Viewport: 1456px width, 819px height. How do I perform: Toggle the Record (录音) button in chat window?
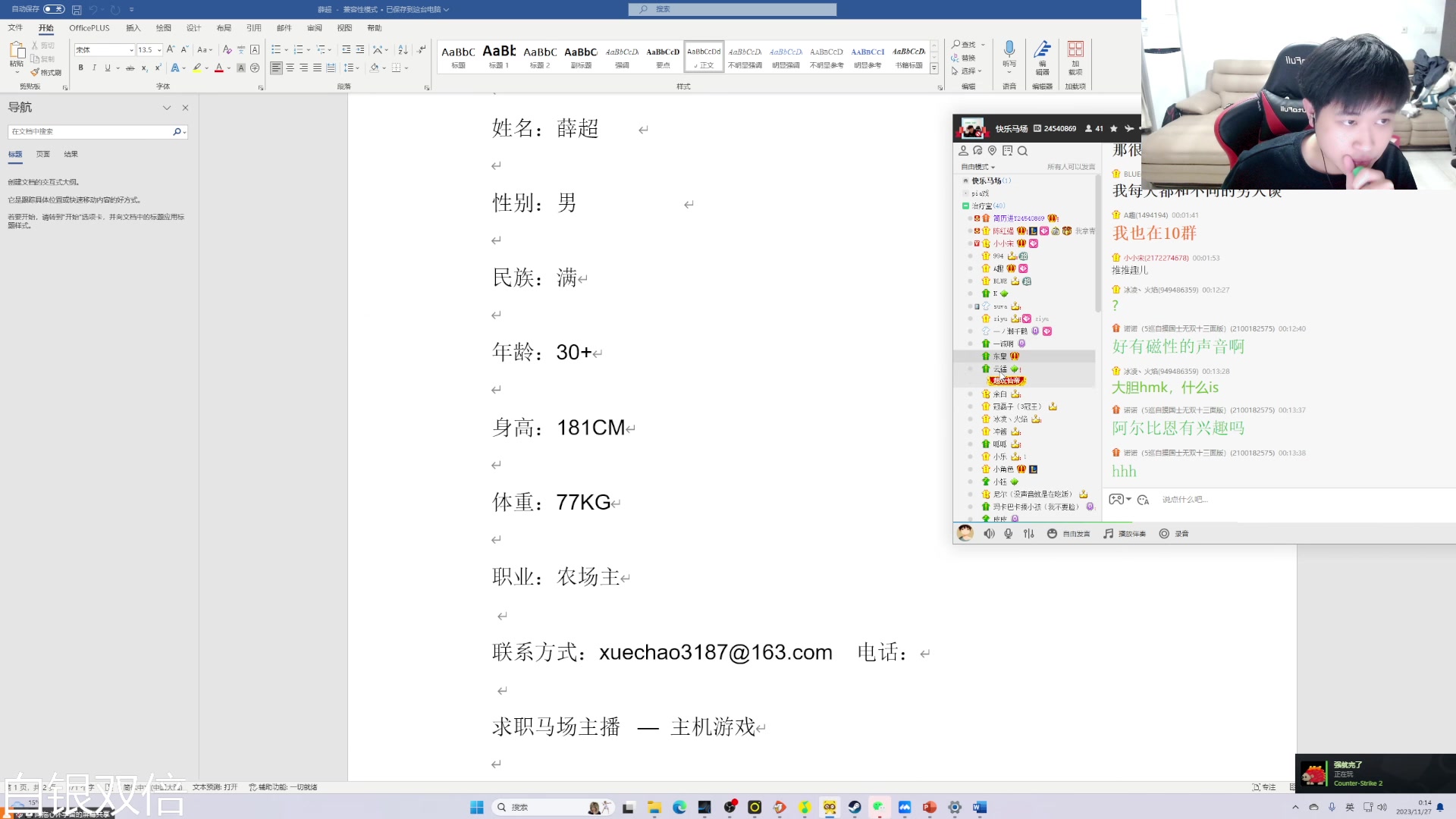point(1174,534)
